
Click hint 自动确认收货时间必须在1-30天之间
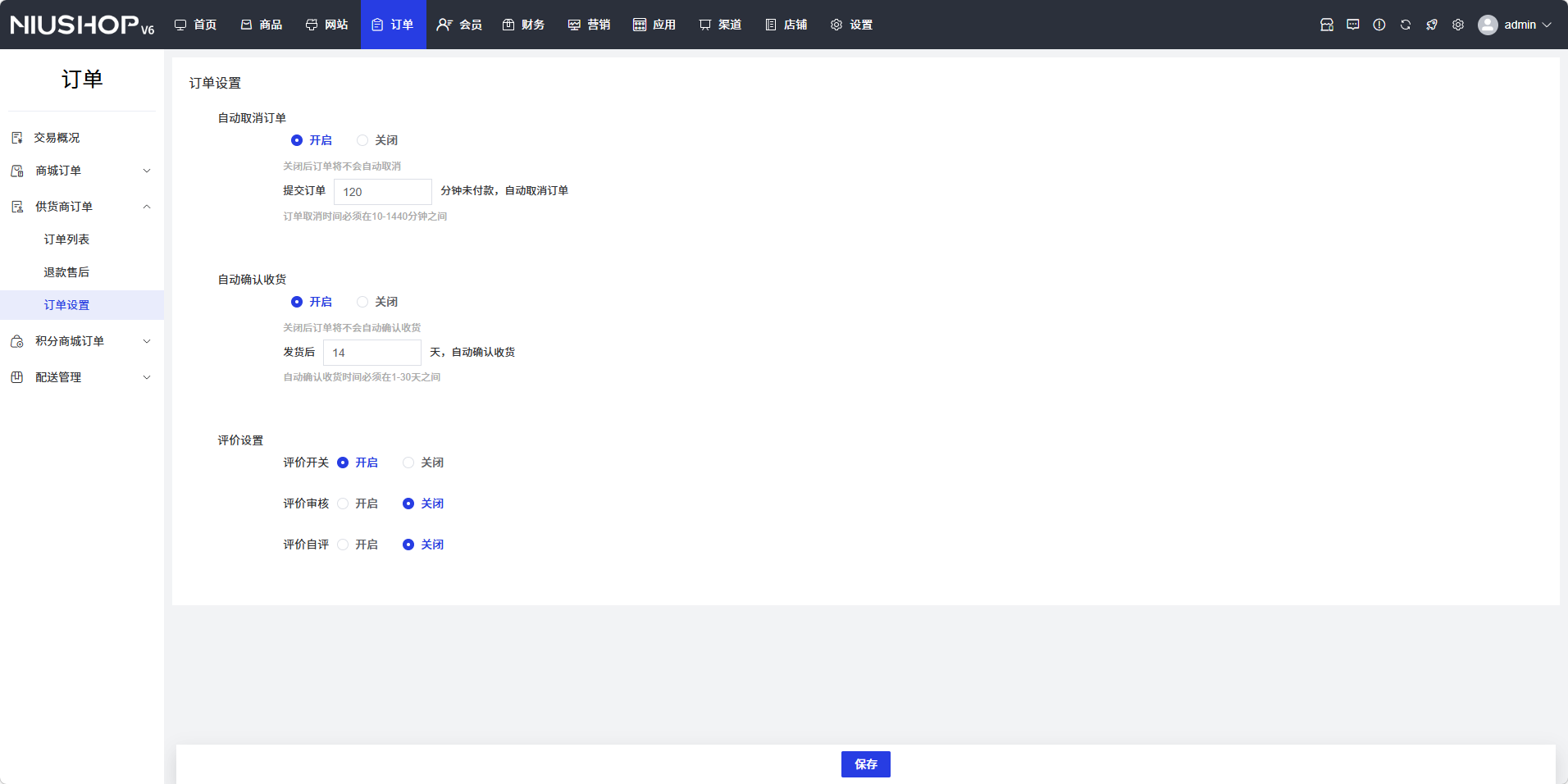tap(362, 377)
